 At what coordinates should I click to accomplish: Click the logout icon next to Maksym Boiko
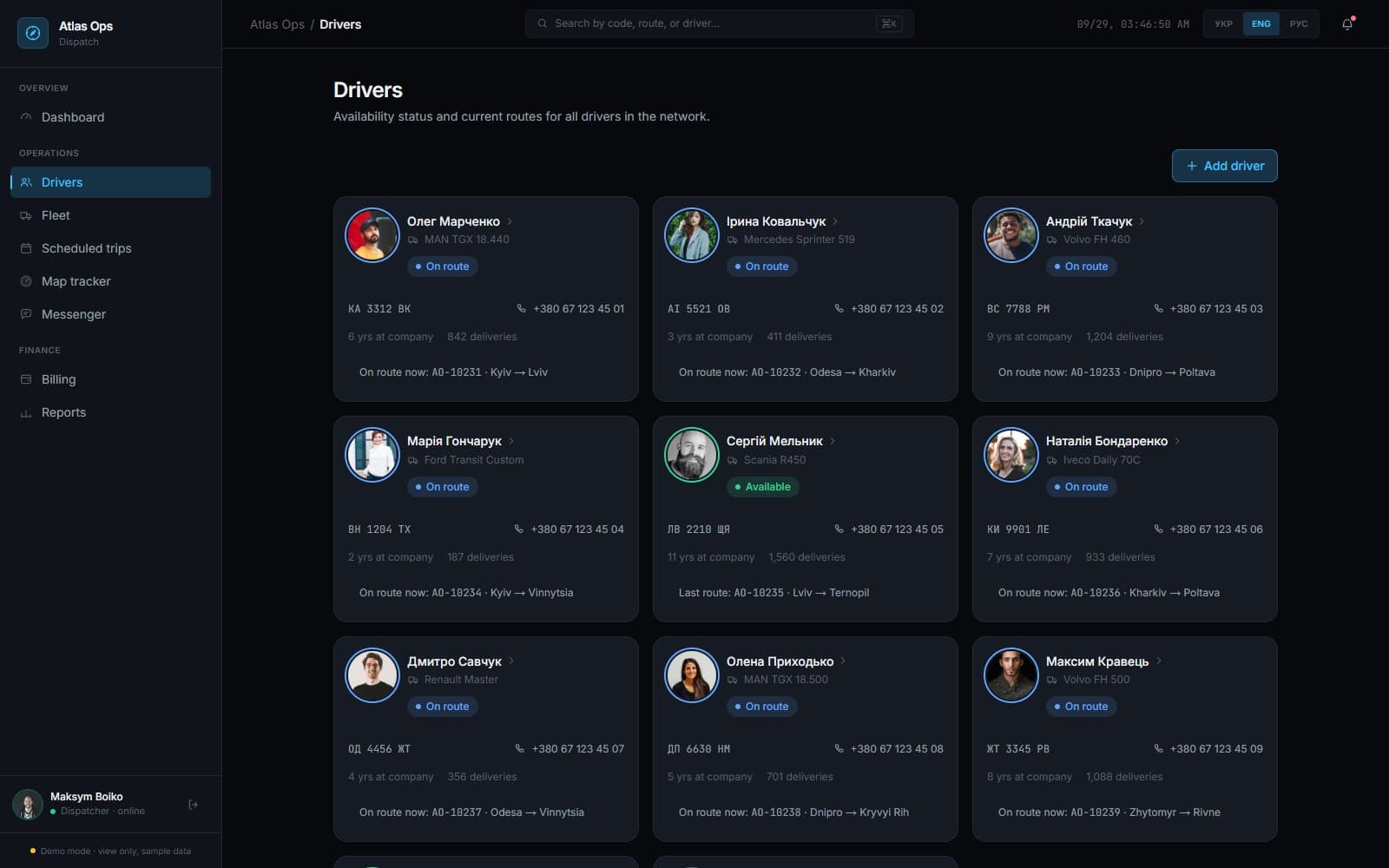193,805
